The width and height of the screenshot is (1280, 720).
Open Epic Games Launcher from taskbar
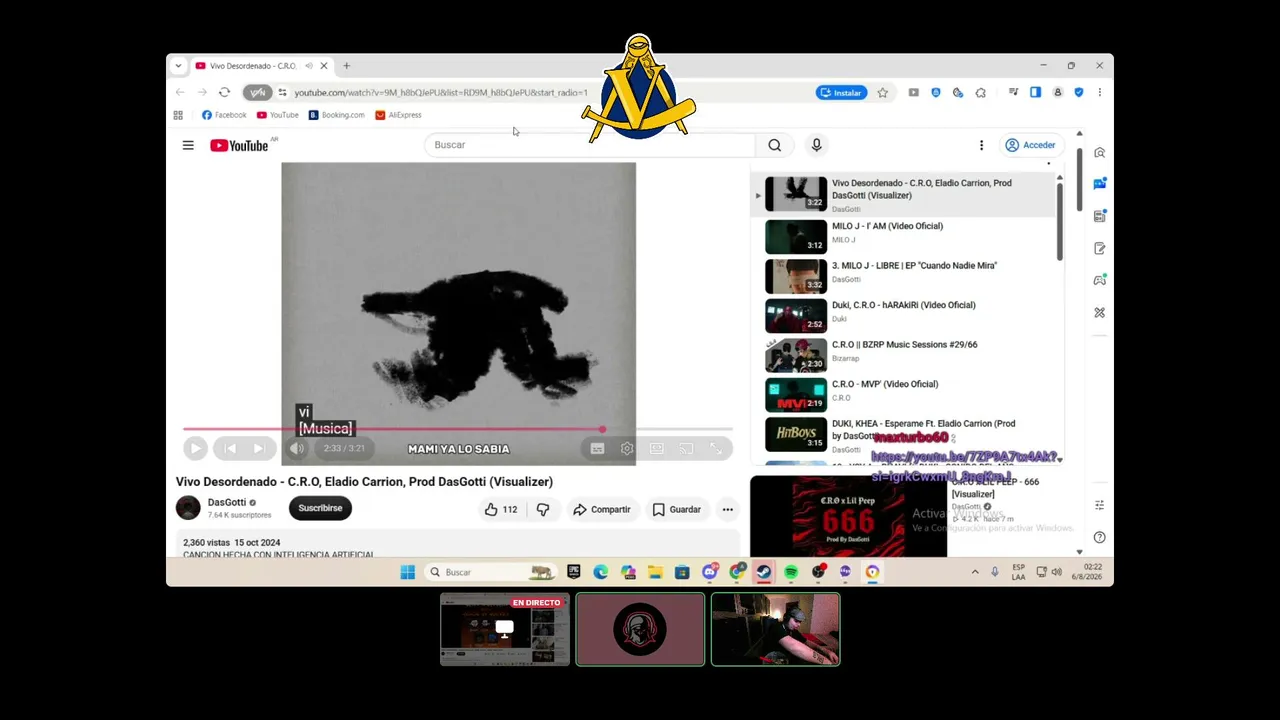click(x=574, y=572)
